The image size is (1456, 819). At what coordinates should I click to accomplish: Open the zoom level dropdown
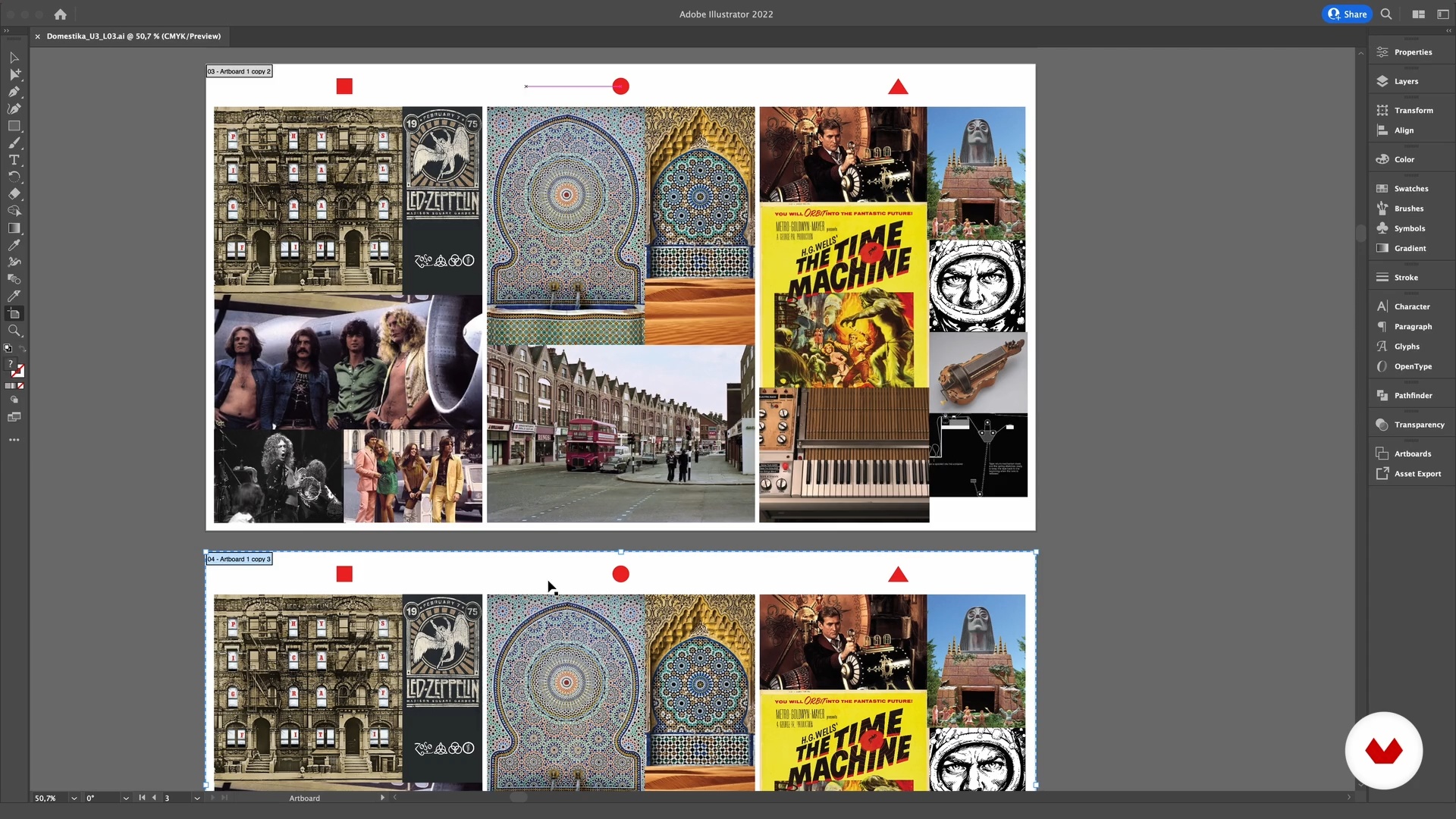point(74,799)
